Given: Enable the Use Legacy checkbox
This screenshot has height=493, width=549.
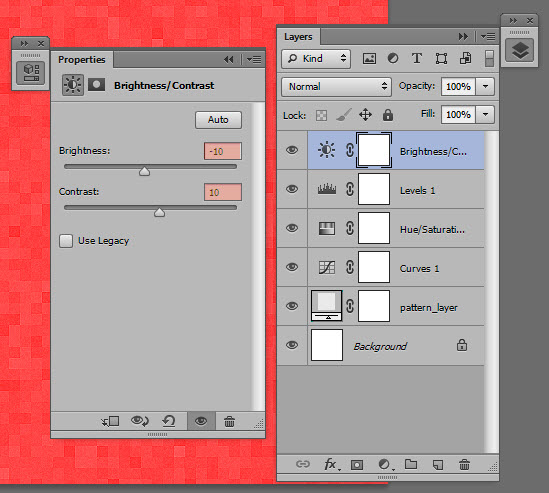Looking at the screenshot, I should 66,241.
